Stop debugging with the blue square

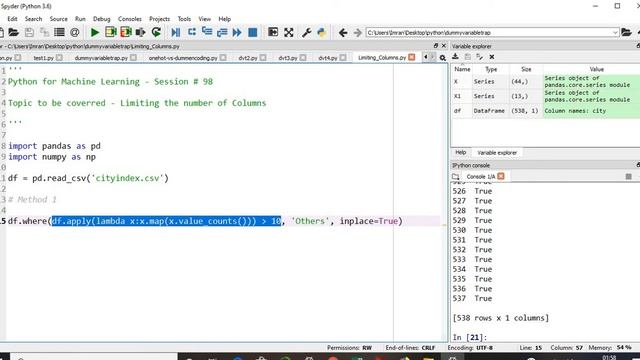253,32
